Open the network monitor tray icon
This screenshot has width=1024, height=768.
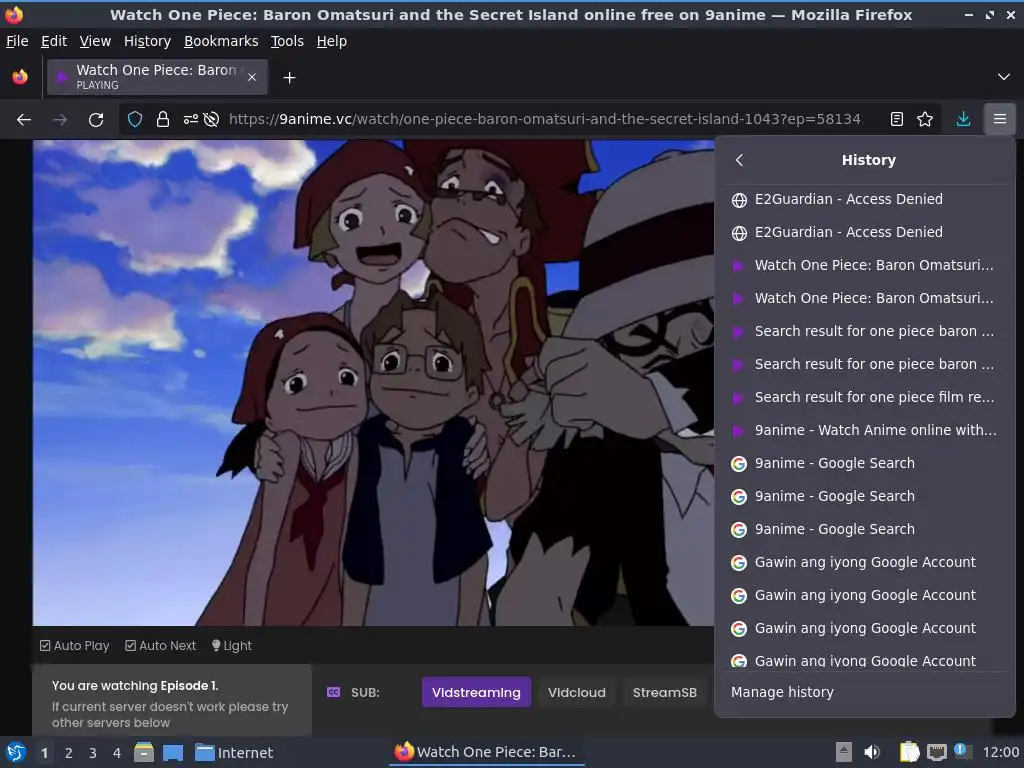click(x=937, y=752)
